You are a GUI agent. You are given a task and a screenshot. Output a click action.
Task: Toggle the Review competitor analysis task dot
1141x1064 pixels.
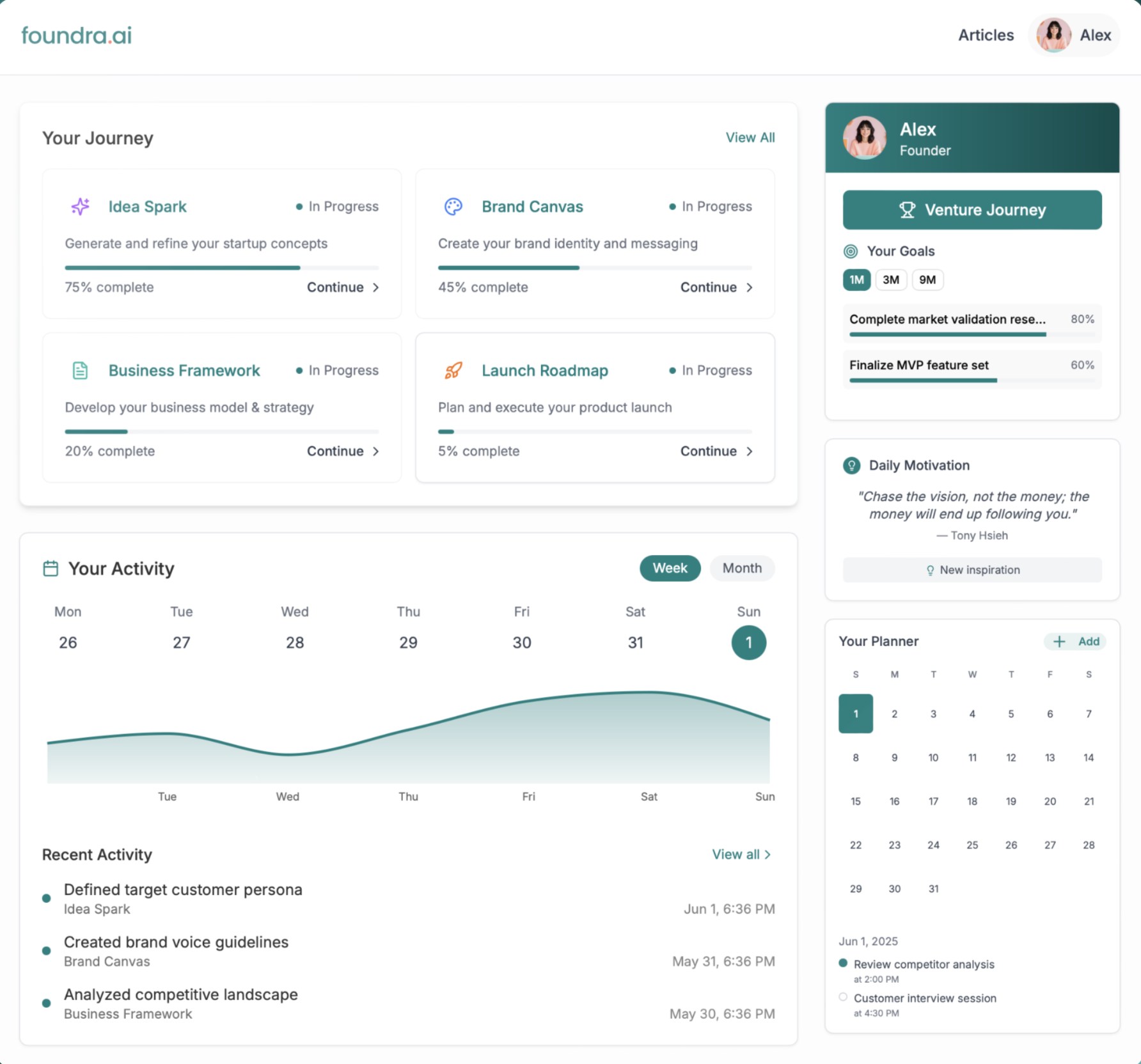843,963
